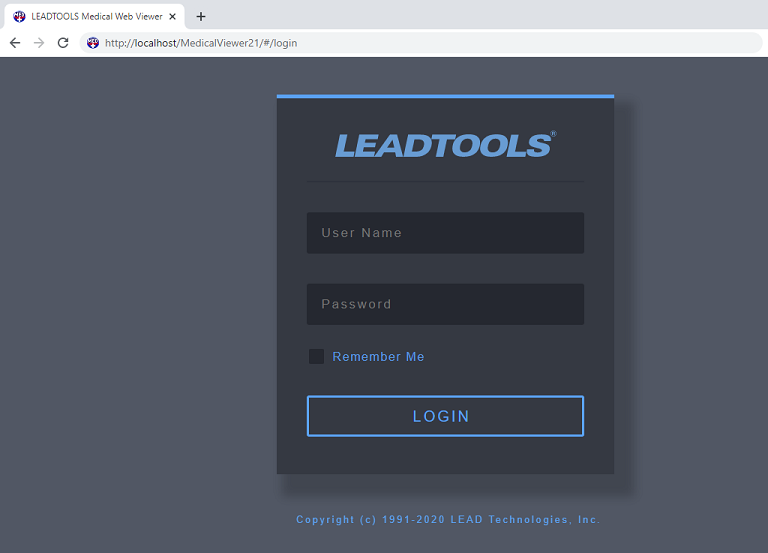Screen dimensions: 768x553
Task: Click the browser forward arrow
Action: 39,43
